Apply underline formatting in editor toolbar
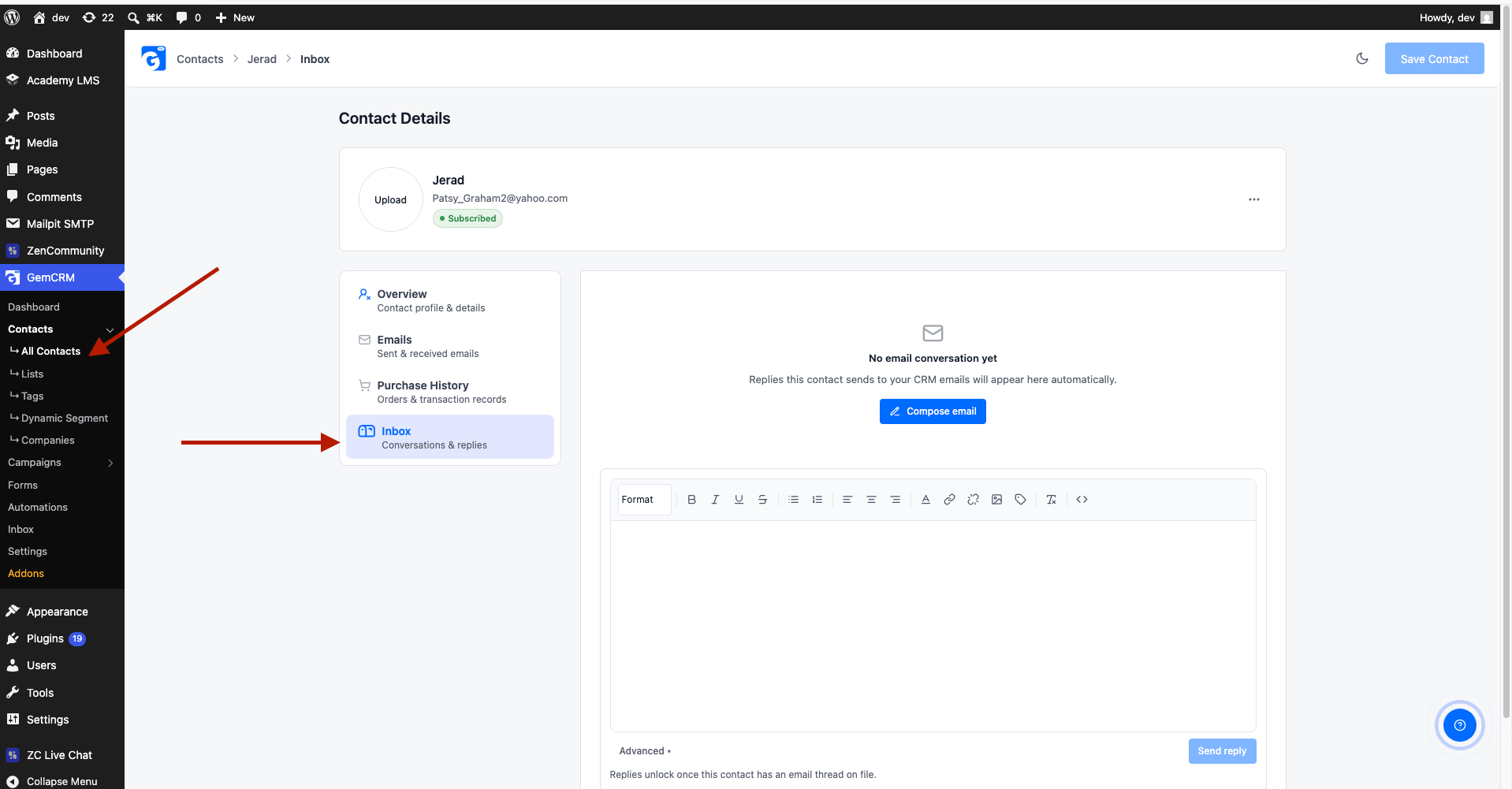The width and height of the screenshot is (1512, 789). coord(739,500)
